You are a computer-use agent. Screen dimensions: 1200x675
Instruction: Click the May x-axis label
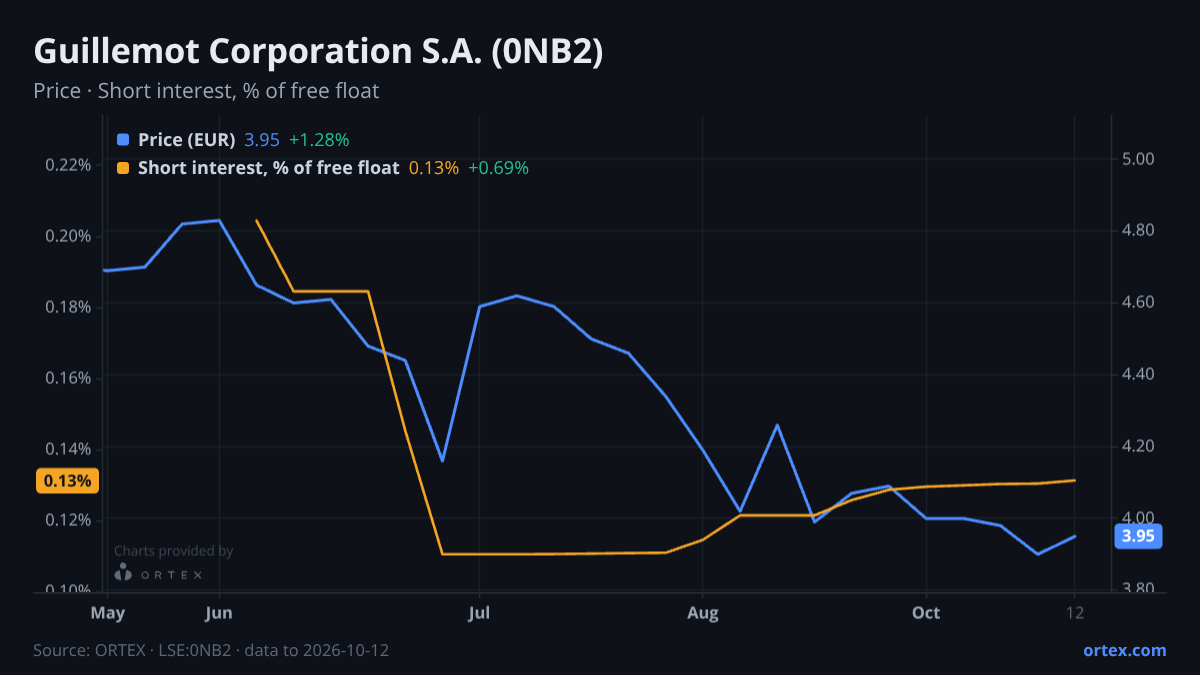click(x=107, y=613)
